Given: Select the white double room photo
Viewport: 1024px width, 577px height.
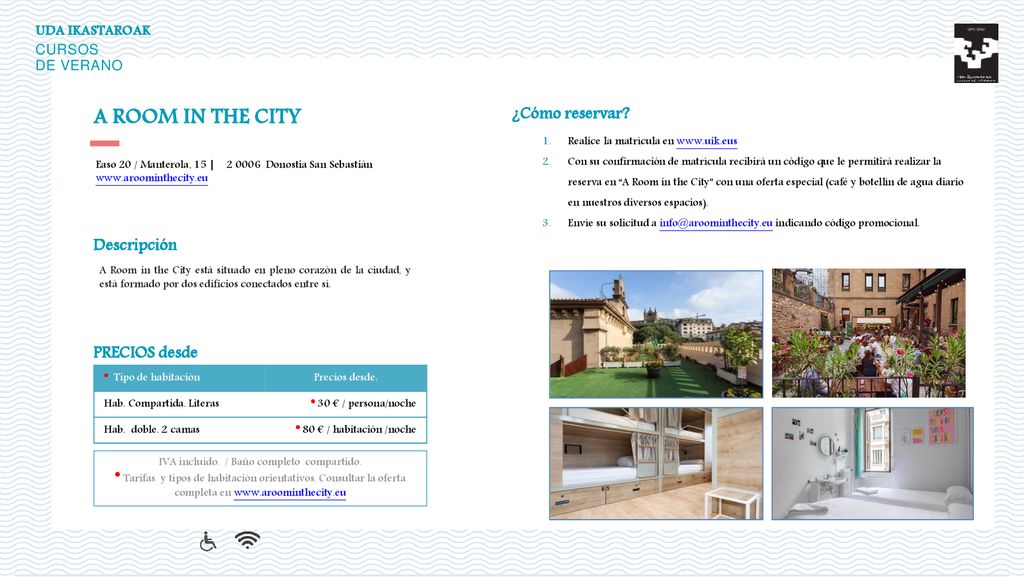Looking at the screenshot, I should pyautogui.click(x=872, y=463).
